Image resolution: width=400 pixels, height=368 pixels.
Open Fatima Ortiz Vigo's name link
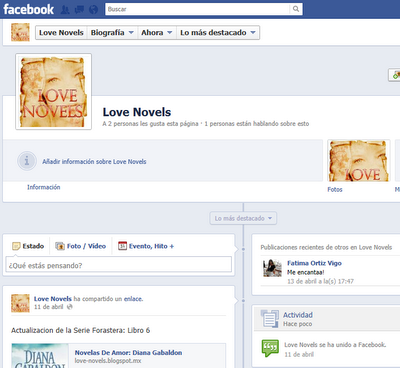coord(314,263)
